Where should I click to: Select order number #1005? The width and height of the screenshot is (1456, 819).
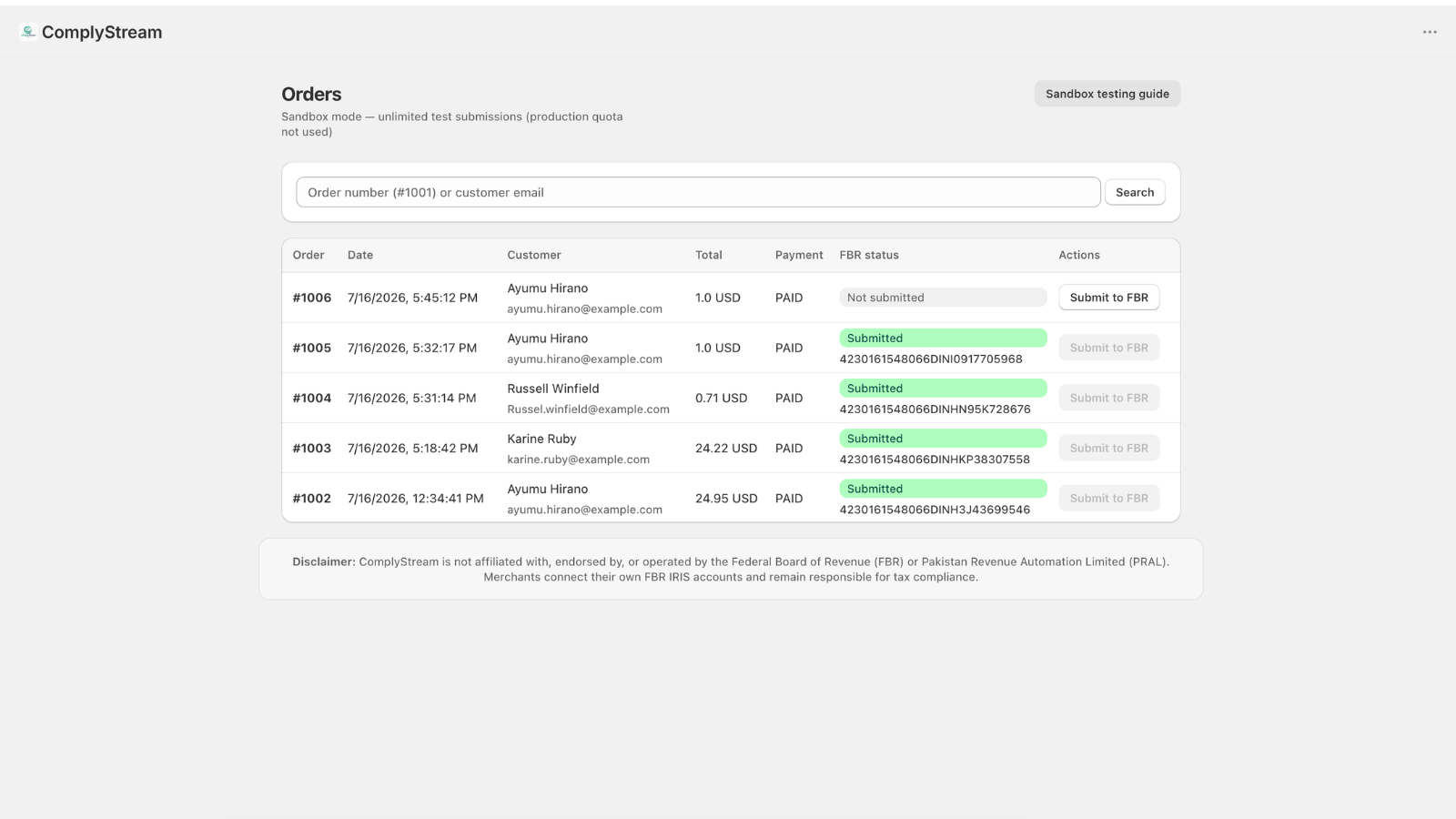pyautogui.click(x=312, y=348)
